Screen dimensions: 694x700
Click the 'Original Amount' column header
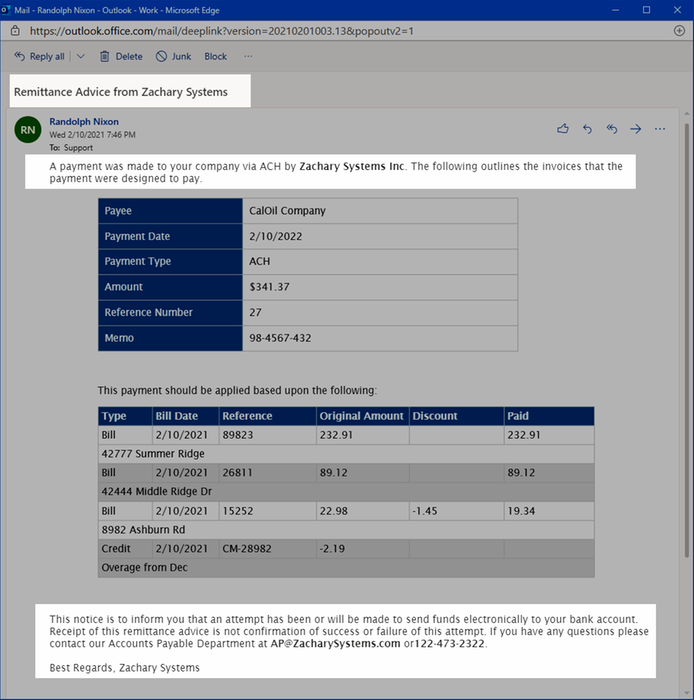click(x=362, y=416)
